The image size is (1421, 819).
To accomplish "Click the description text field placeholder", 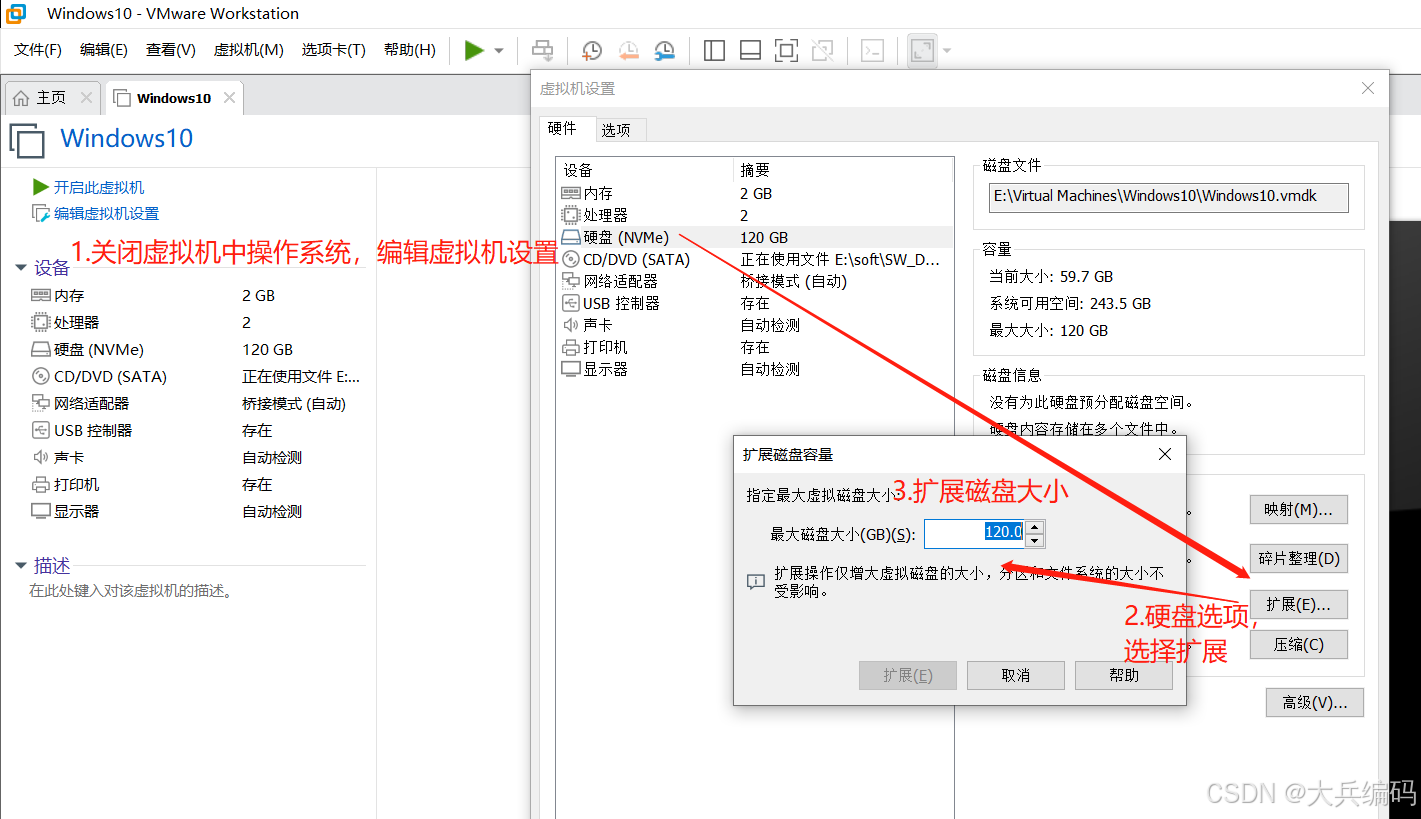I will point(131,591).
